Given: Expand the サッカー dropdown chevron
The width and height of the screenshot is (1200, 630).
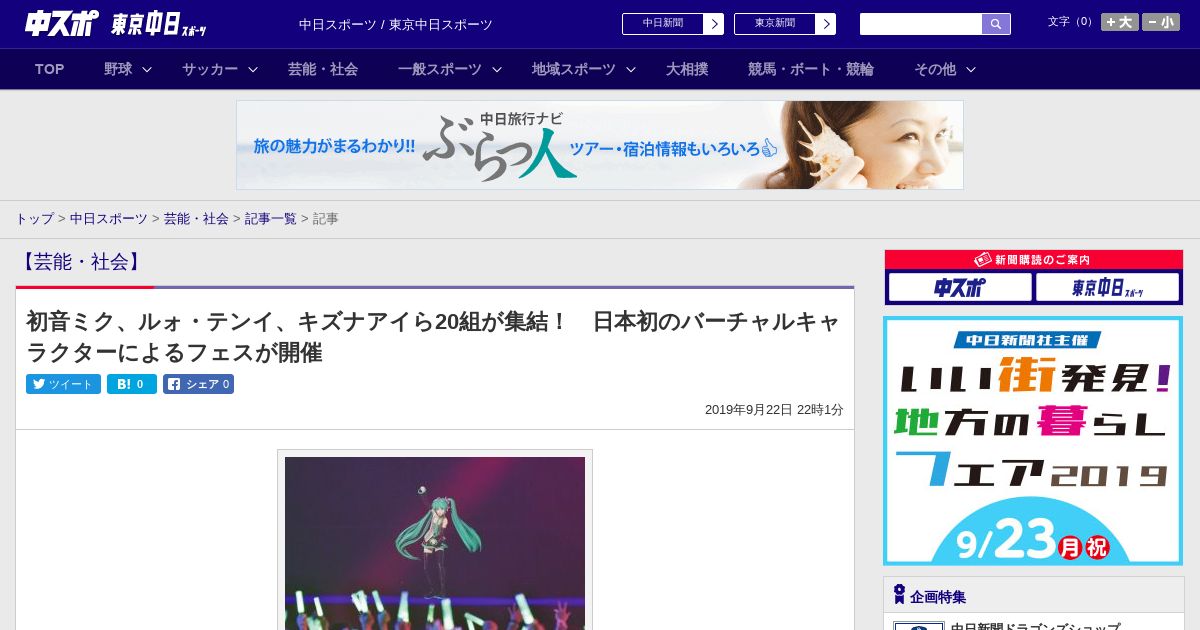Looking at the screenshot, I should click(253, 69).
